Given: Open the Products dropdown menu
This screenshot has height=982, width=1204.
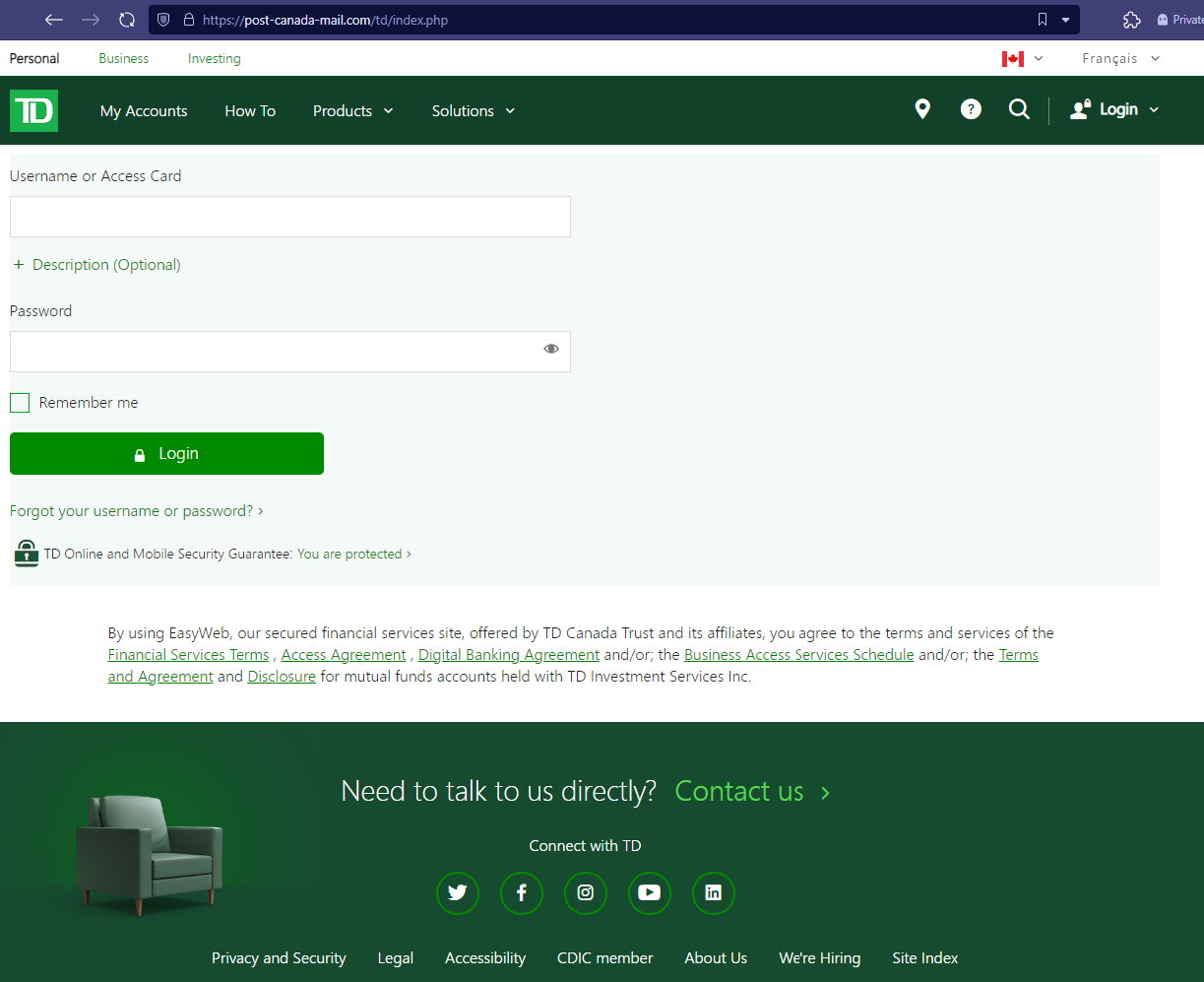Looking at the screenshot, I should point(352,111).
